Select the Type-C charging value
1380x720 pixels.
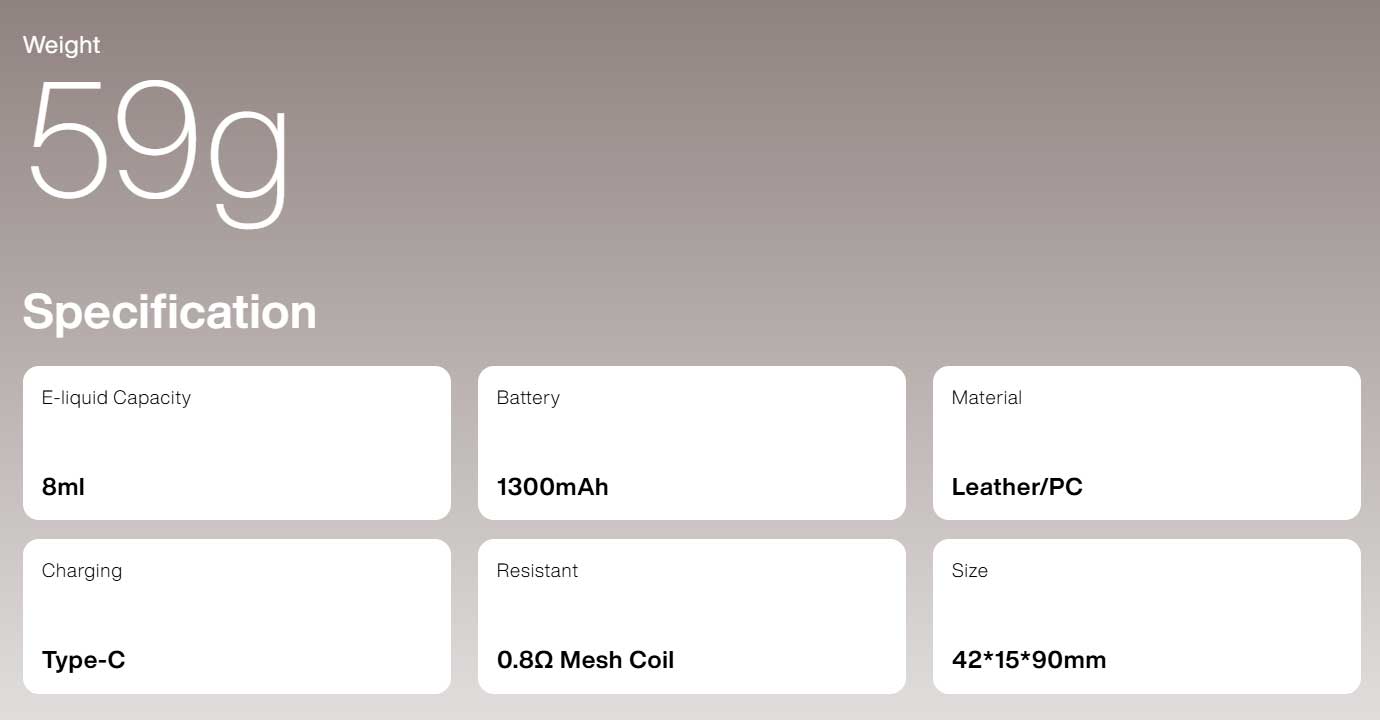coord(84,661)
